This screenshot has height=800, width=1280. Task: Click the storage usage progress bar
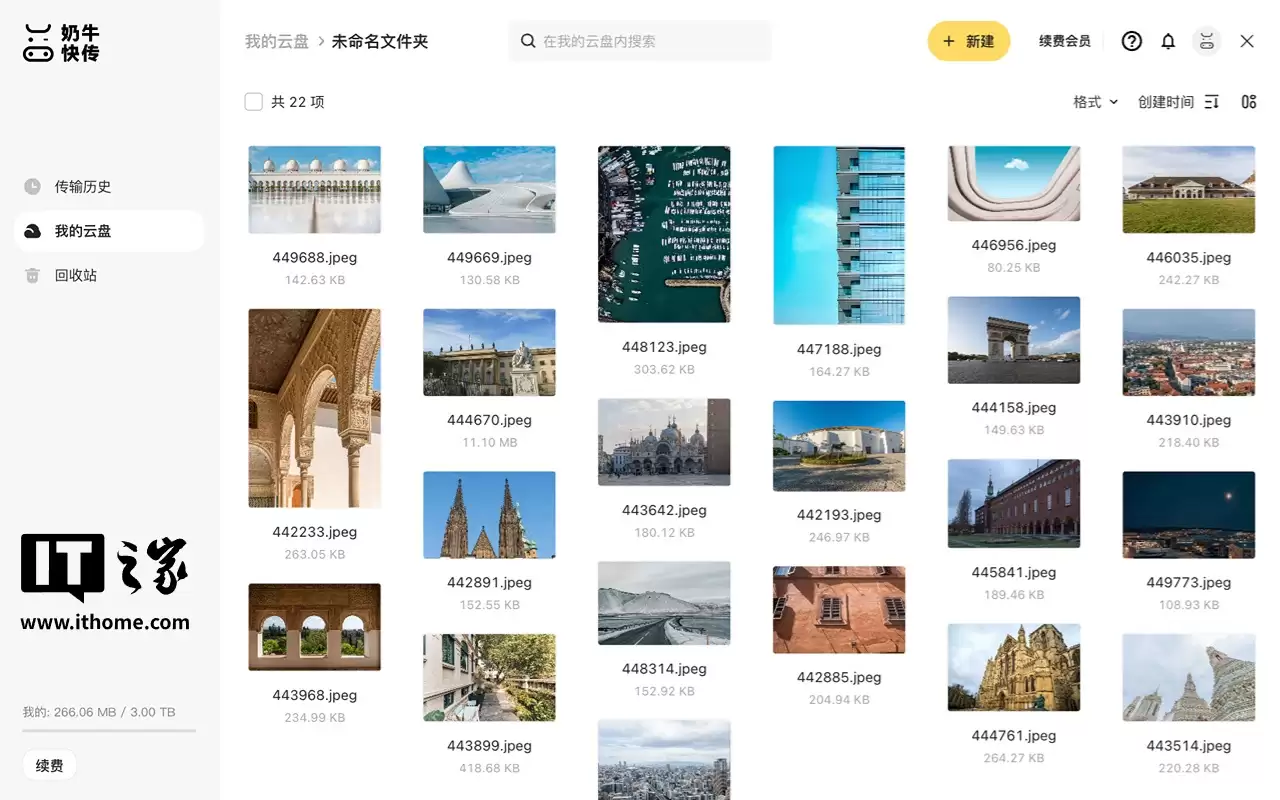click(109, 731)
